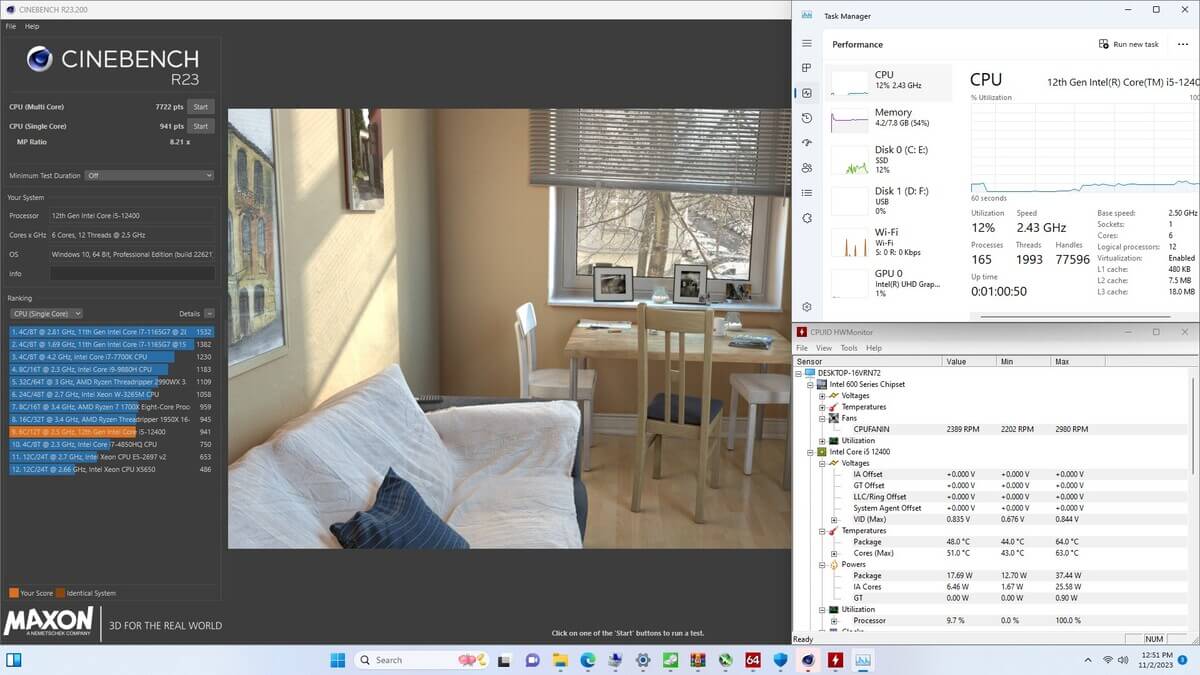This screenshot has width=1200, height=675.
Task: Open Task Manager more options ellipsis
Action: (1183, 44)
